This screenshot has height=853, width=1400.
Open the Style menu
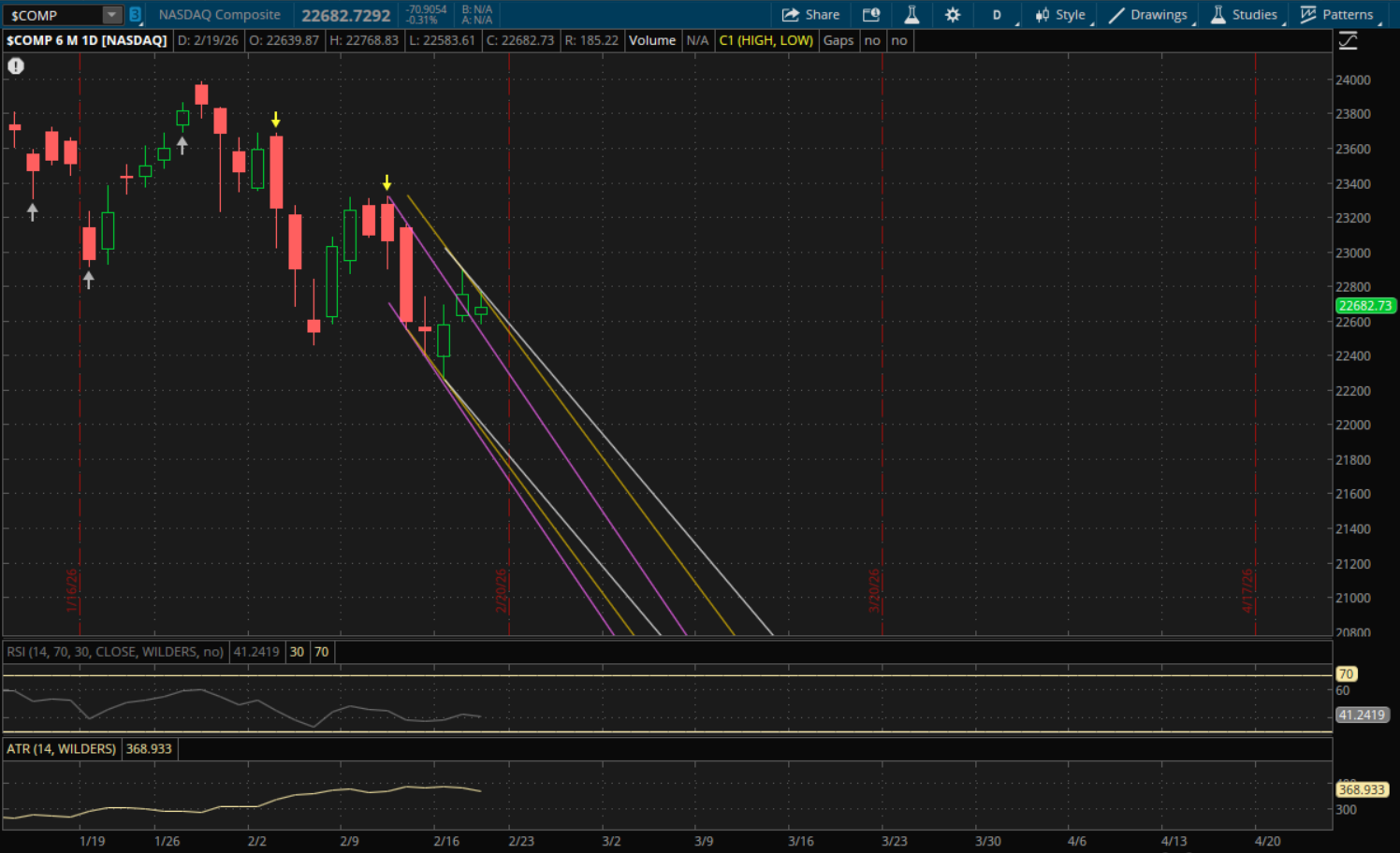click(x=1060, y=15)
